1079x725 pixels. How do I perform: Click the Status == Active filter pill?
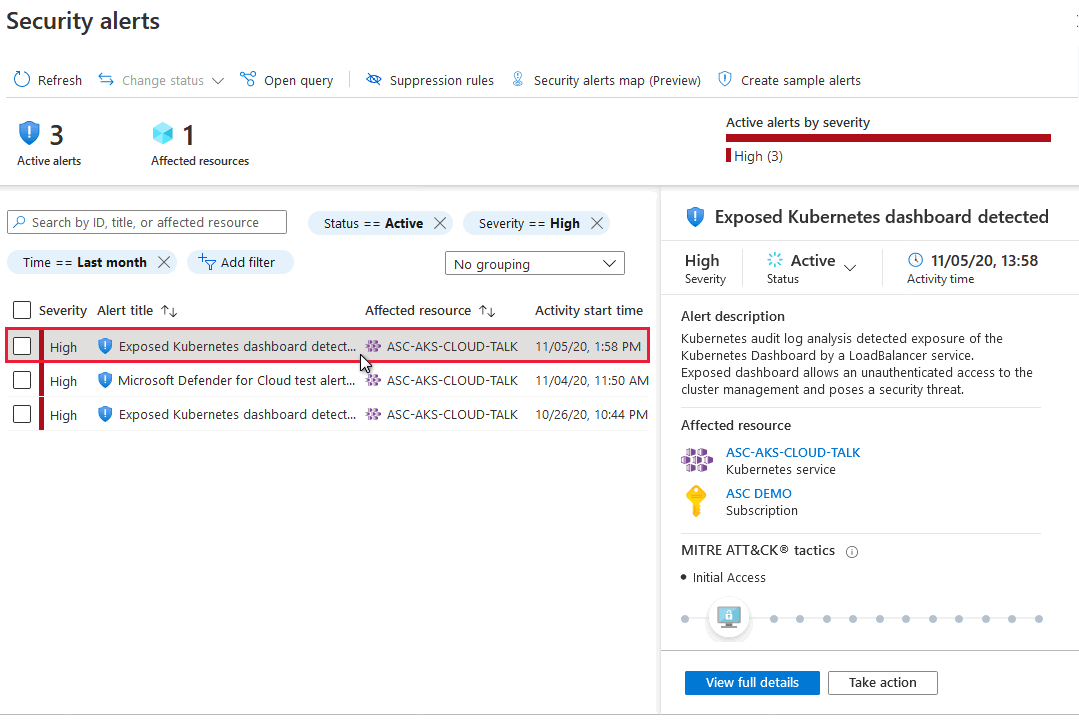point(380,223)
